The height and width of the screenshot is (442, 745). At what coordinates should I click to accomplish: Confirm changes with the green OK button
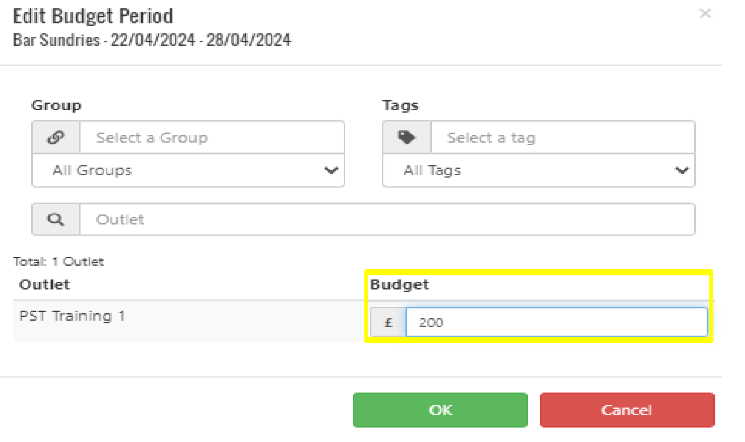[x=440, y=410]
